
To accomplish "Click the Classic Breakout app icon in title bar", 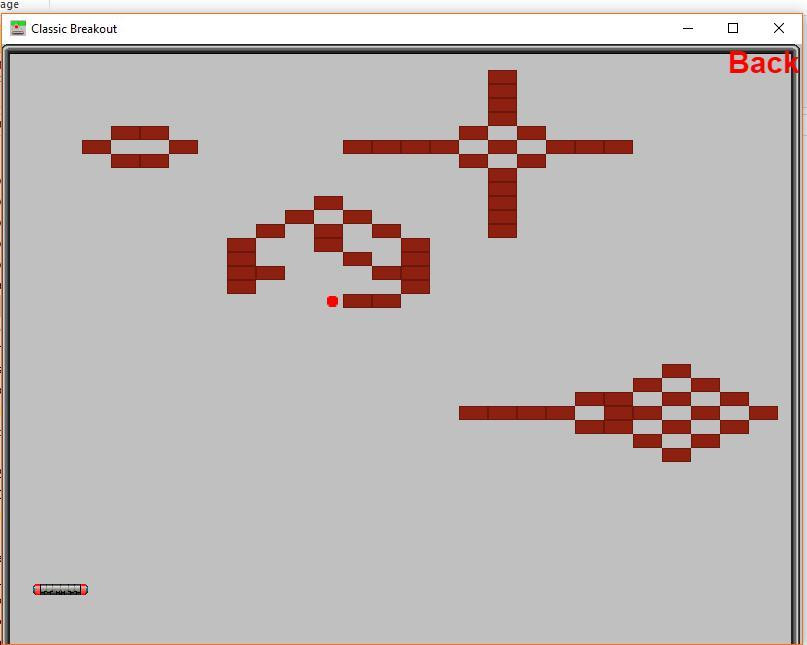I will tap(18, 28).
